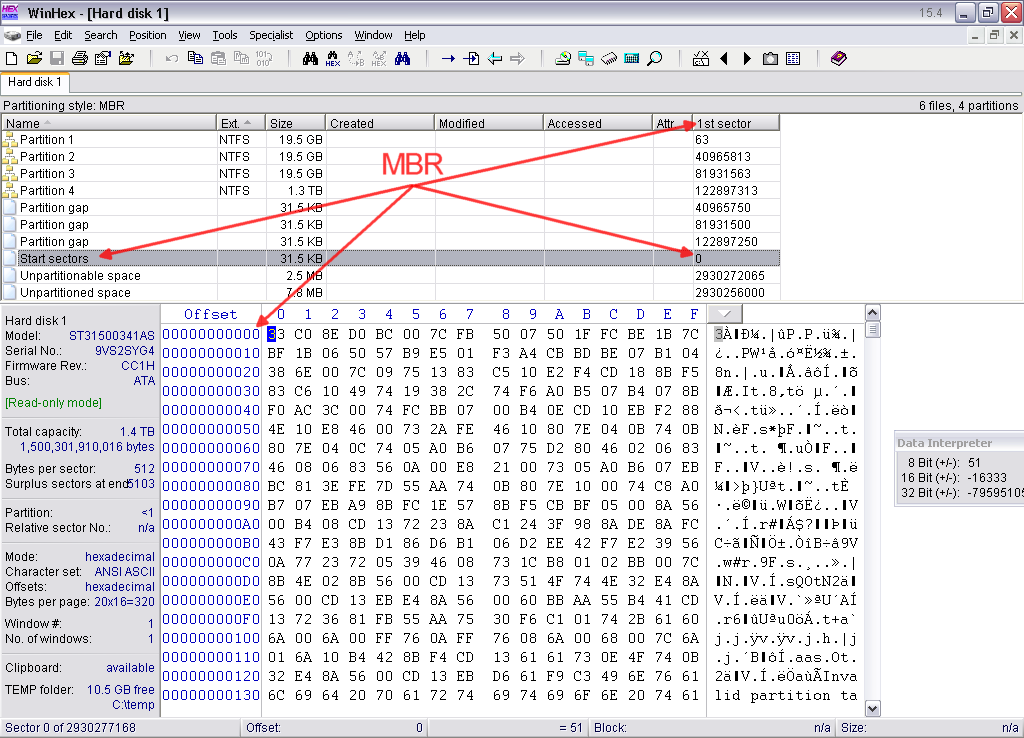
Task: Click 'hexadecimal' value next to Mode
Action: (120, 556)
